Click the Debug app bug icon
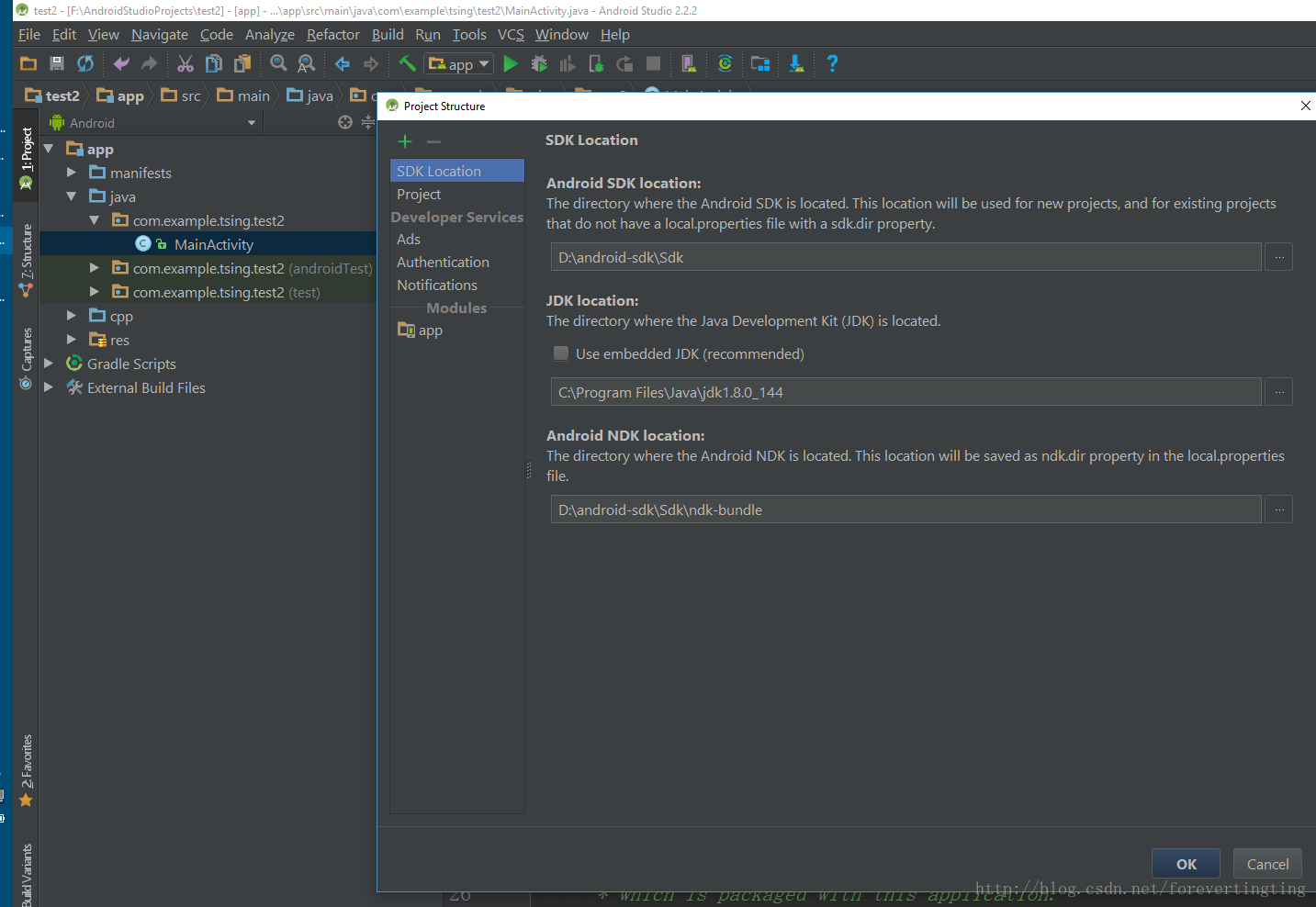 coord(539,63)
